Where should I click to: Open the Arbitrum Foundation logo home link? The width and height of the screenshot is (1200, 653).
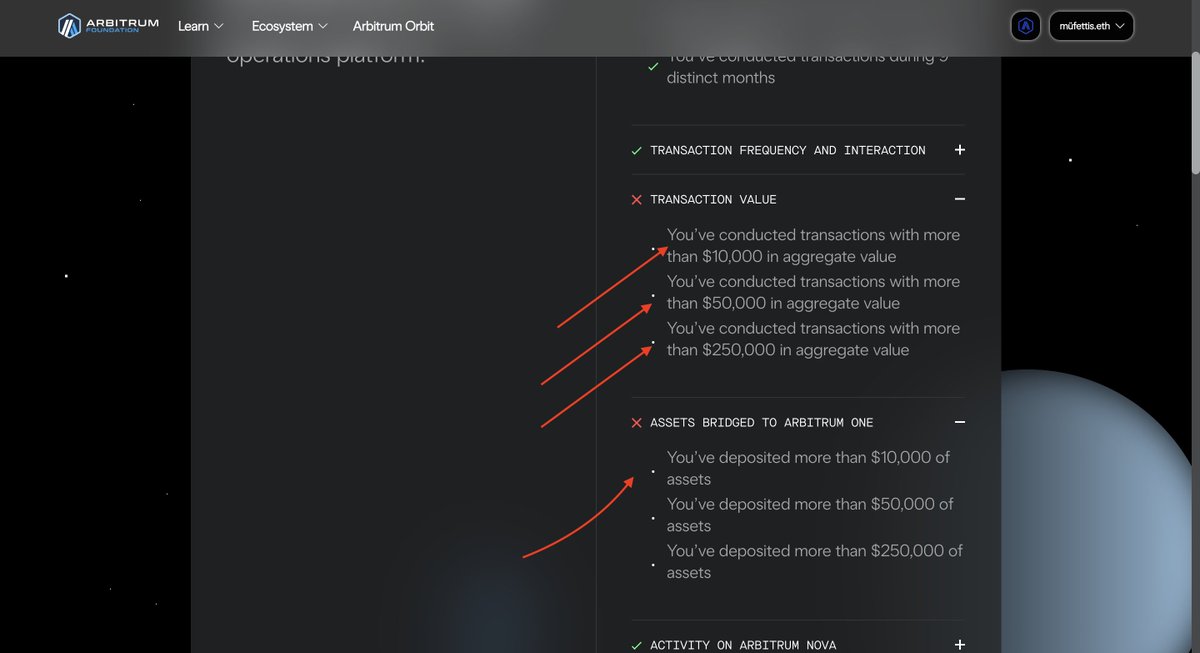tap(108, 26)
